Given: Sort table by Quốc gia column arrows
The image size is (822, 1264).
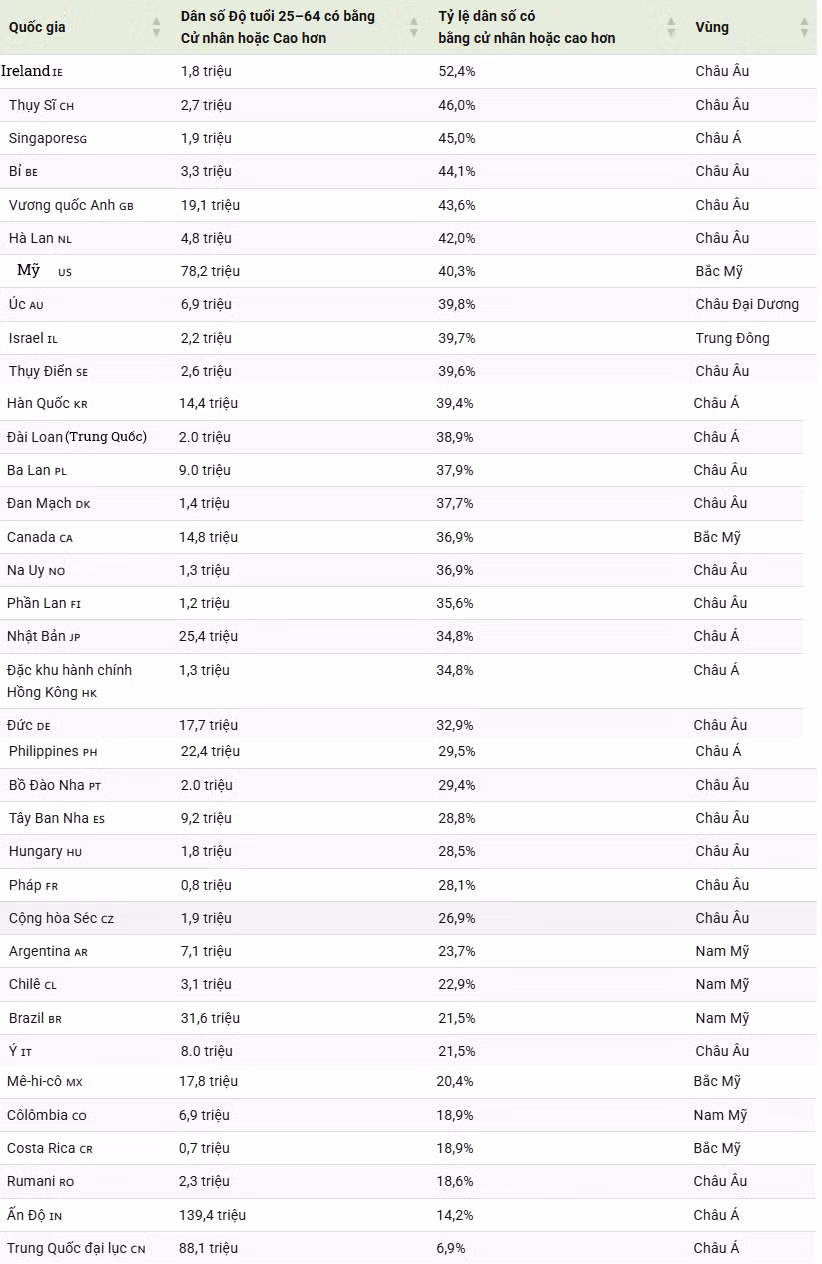Looking at the screenshot, I should coord(156,28).
